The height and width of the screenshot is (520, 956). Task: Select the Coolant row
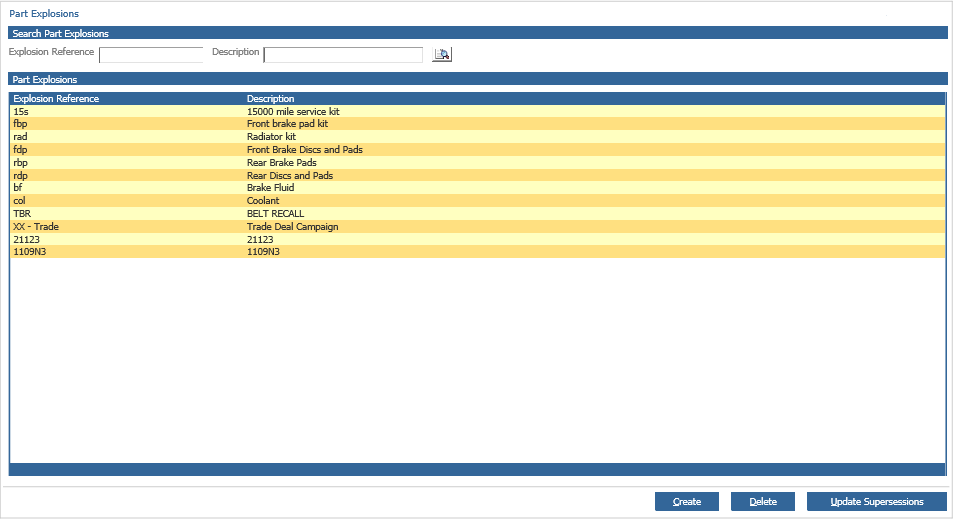pyautogui.click(x=263, y=201)
